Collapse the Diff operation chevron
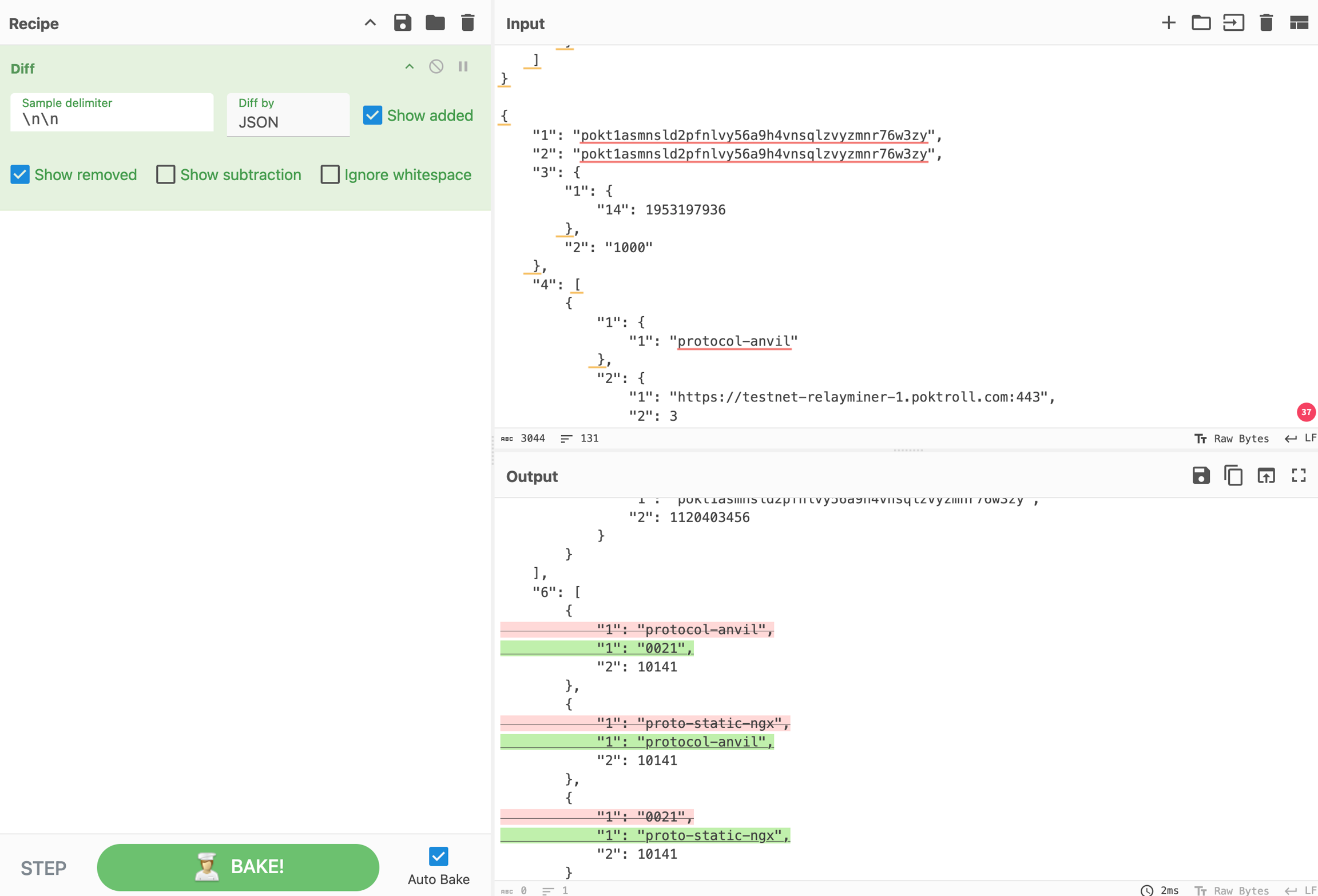 (409, 67)
